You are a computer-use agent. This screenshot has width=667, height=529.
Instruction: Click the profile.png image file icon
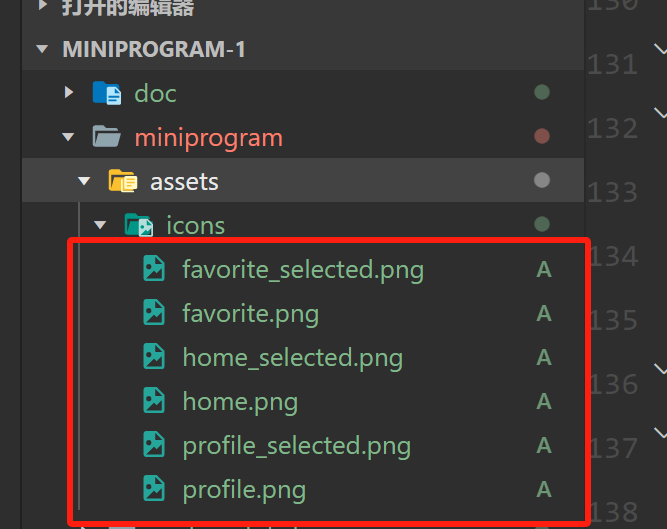click(153, 489)
